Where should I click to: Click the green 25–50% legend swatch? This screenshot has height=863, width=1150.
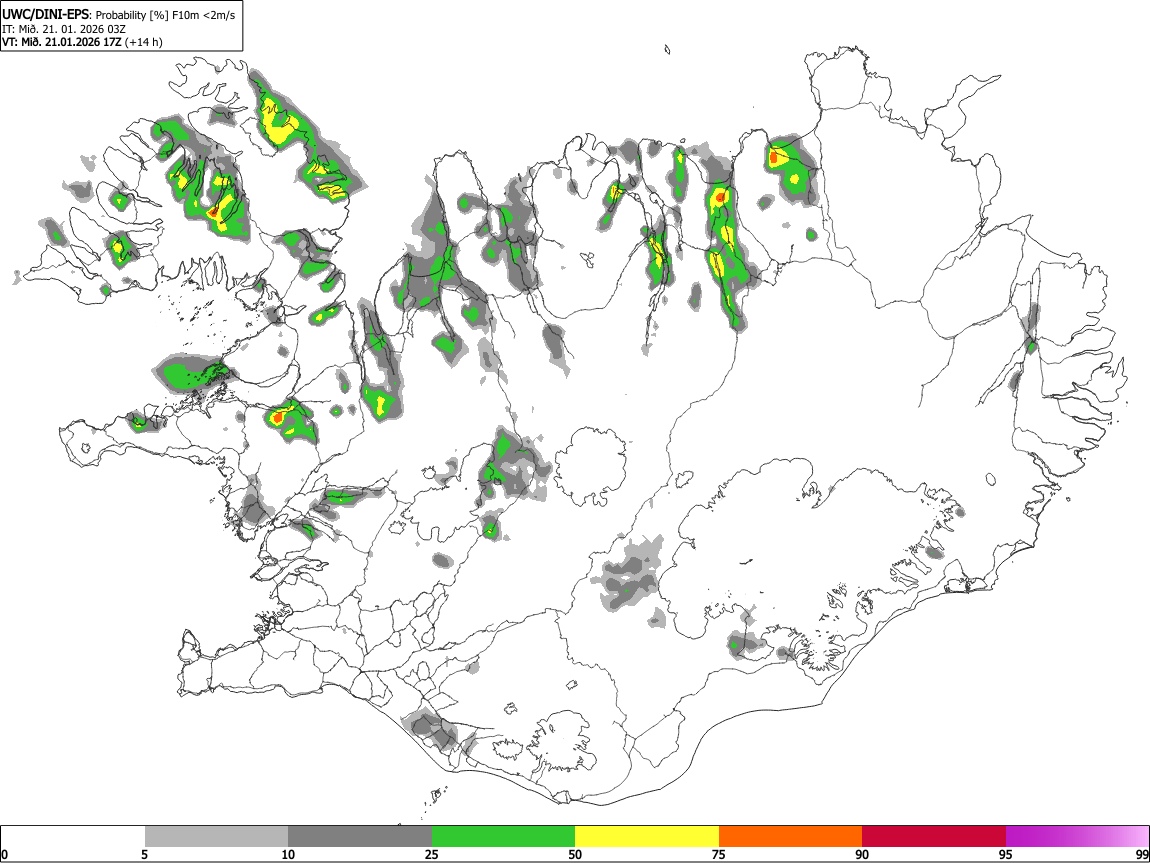503,837
